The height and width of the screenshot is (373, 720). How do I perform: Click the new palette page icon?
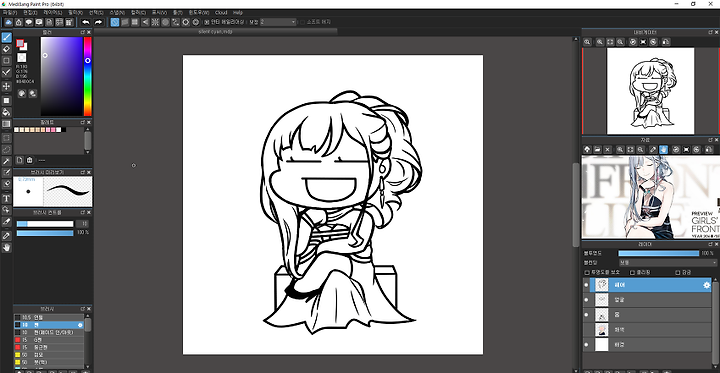click(20, 160)
